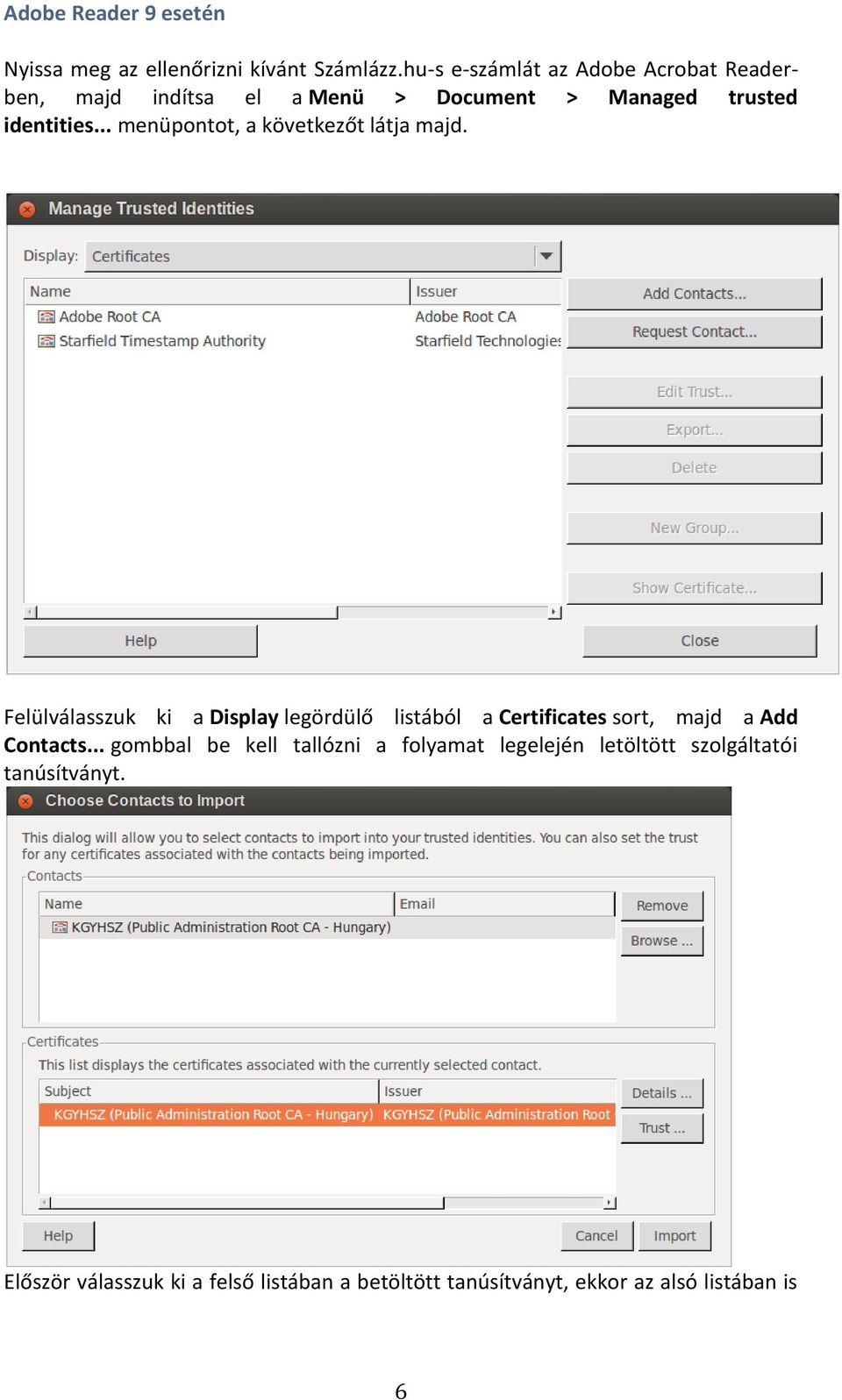Sort identities by the Issuer column header
Screen dimensions: 842x1400
[x=485, y=291]
